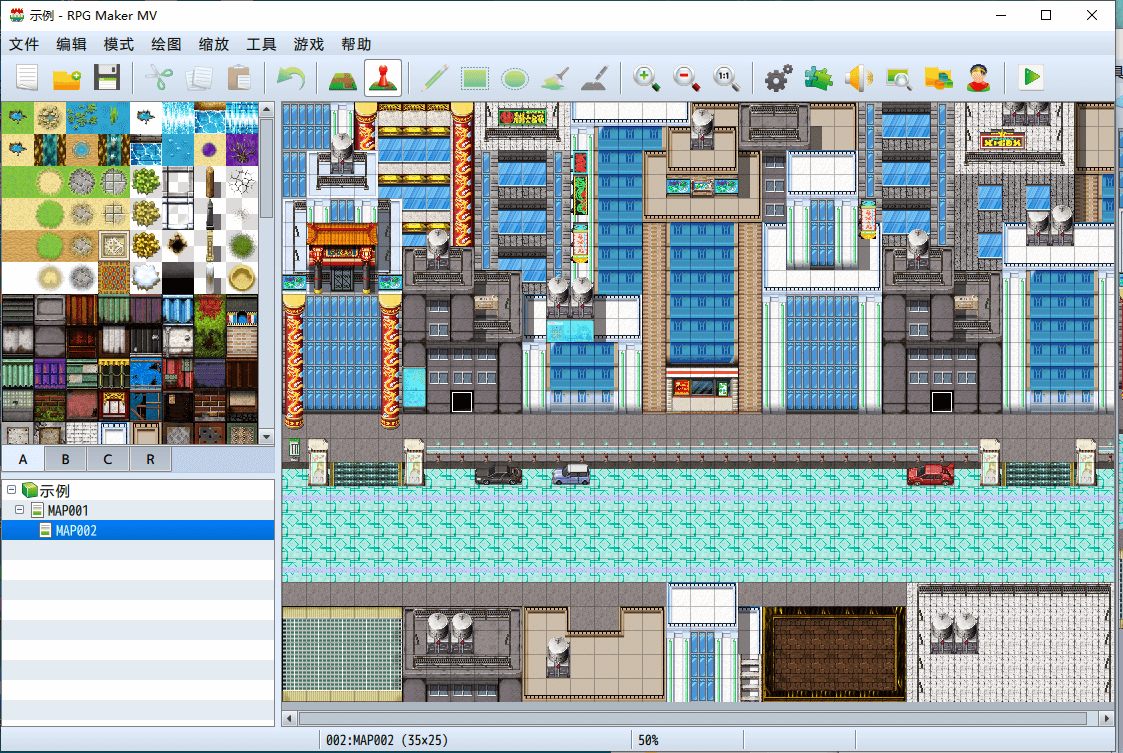Switch to tileset tab C
Viewport: 1123px width, 753px height.
pyautogui.click(x=107, y=459)
